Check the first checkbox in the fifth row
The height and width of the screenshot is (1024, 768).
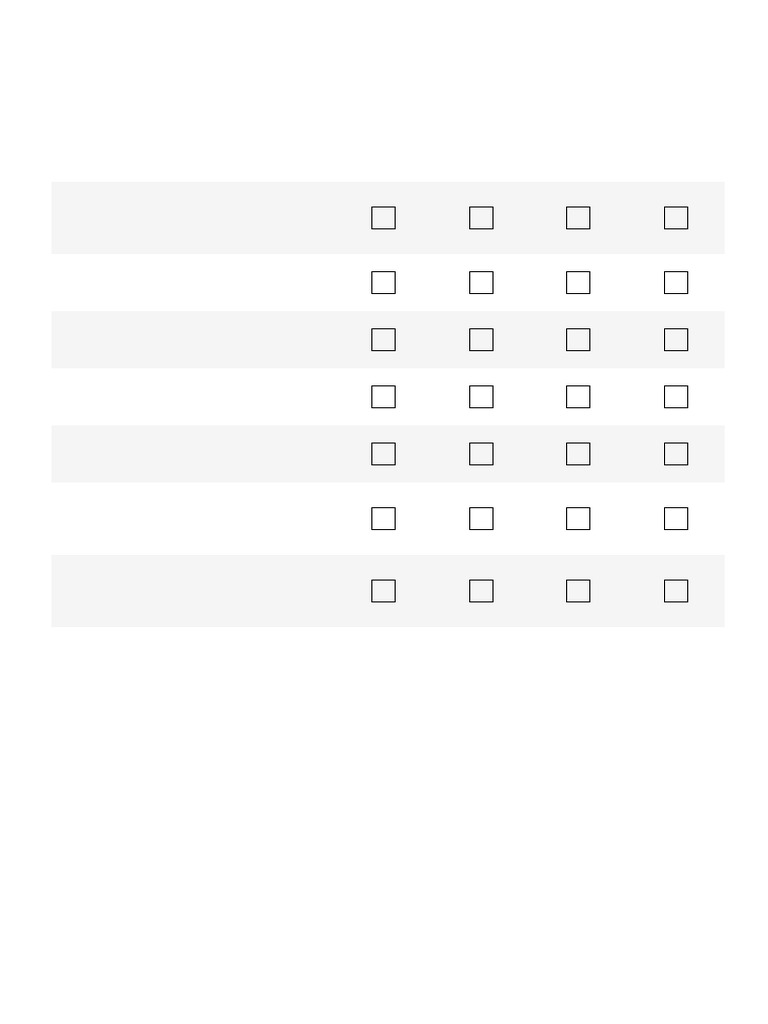383,454
